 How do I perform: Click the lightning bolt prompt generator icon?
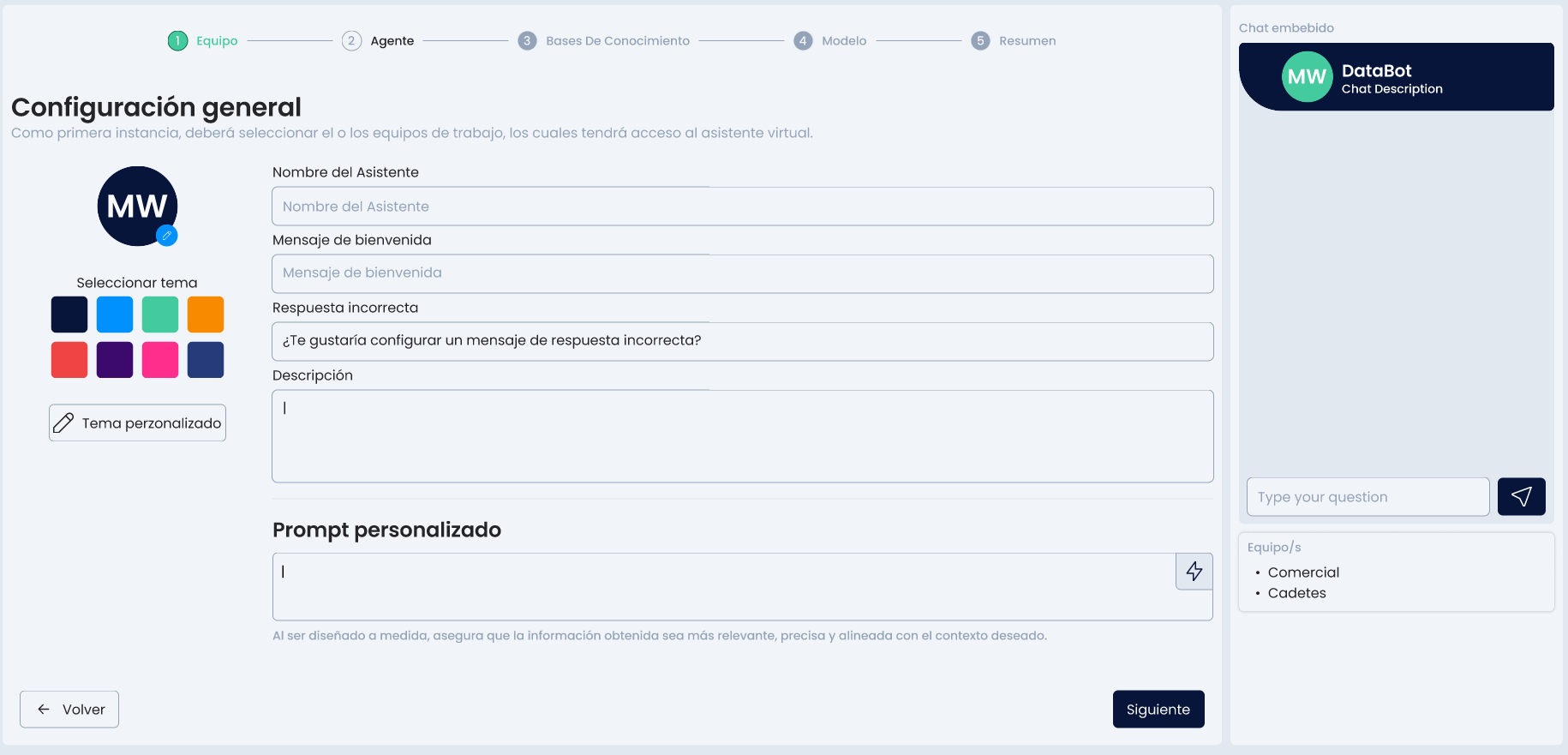(1194, 572)
